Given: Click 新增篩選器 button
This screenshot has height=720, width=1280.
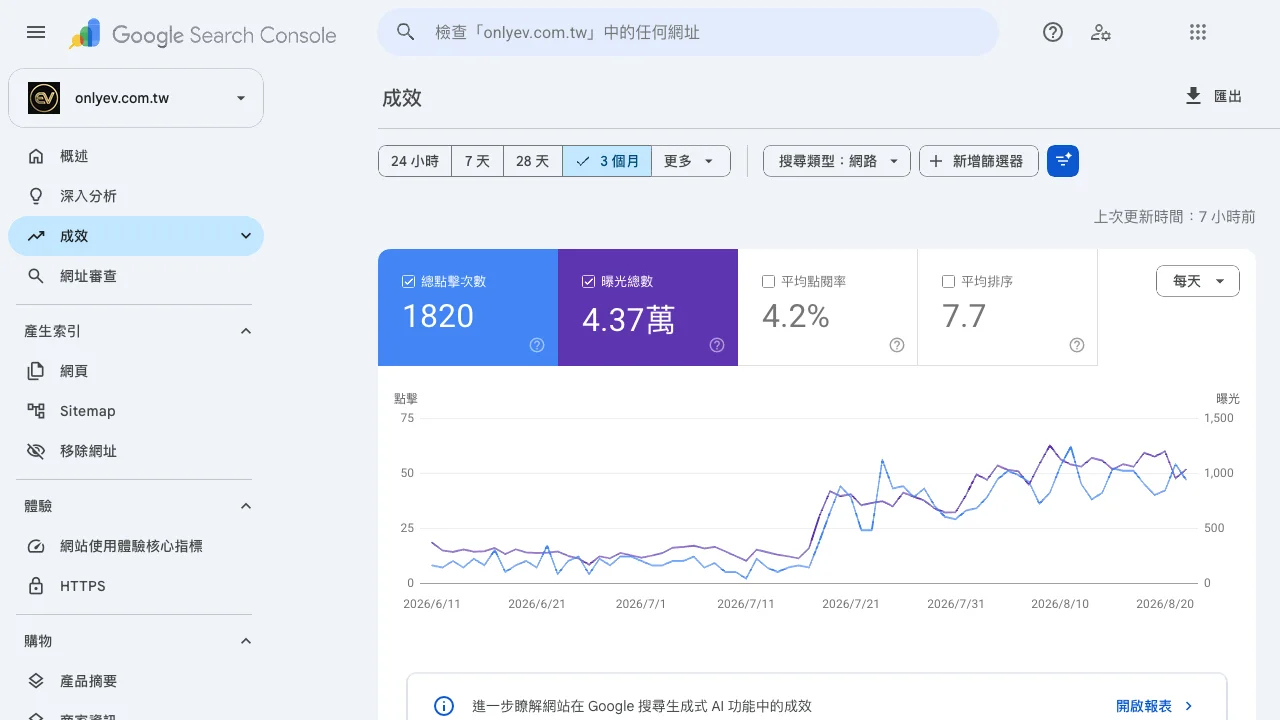Looking at the screenshot, I should click(x=979, y=161).
